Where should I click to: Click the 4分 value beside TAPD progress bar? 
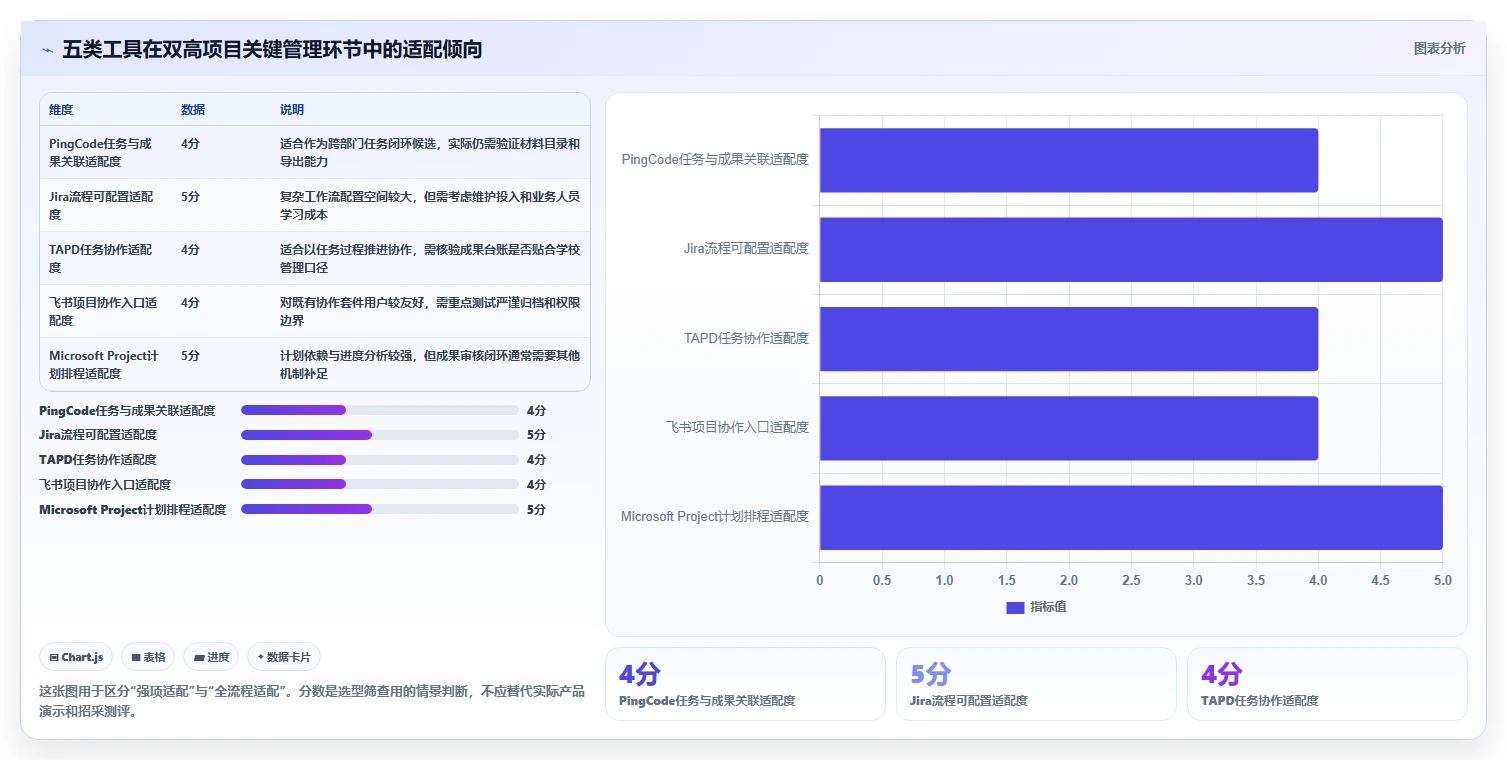coord(536,460)
